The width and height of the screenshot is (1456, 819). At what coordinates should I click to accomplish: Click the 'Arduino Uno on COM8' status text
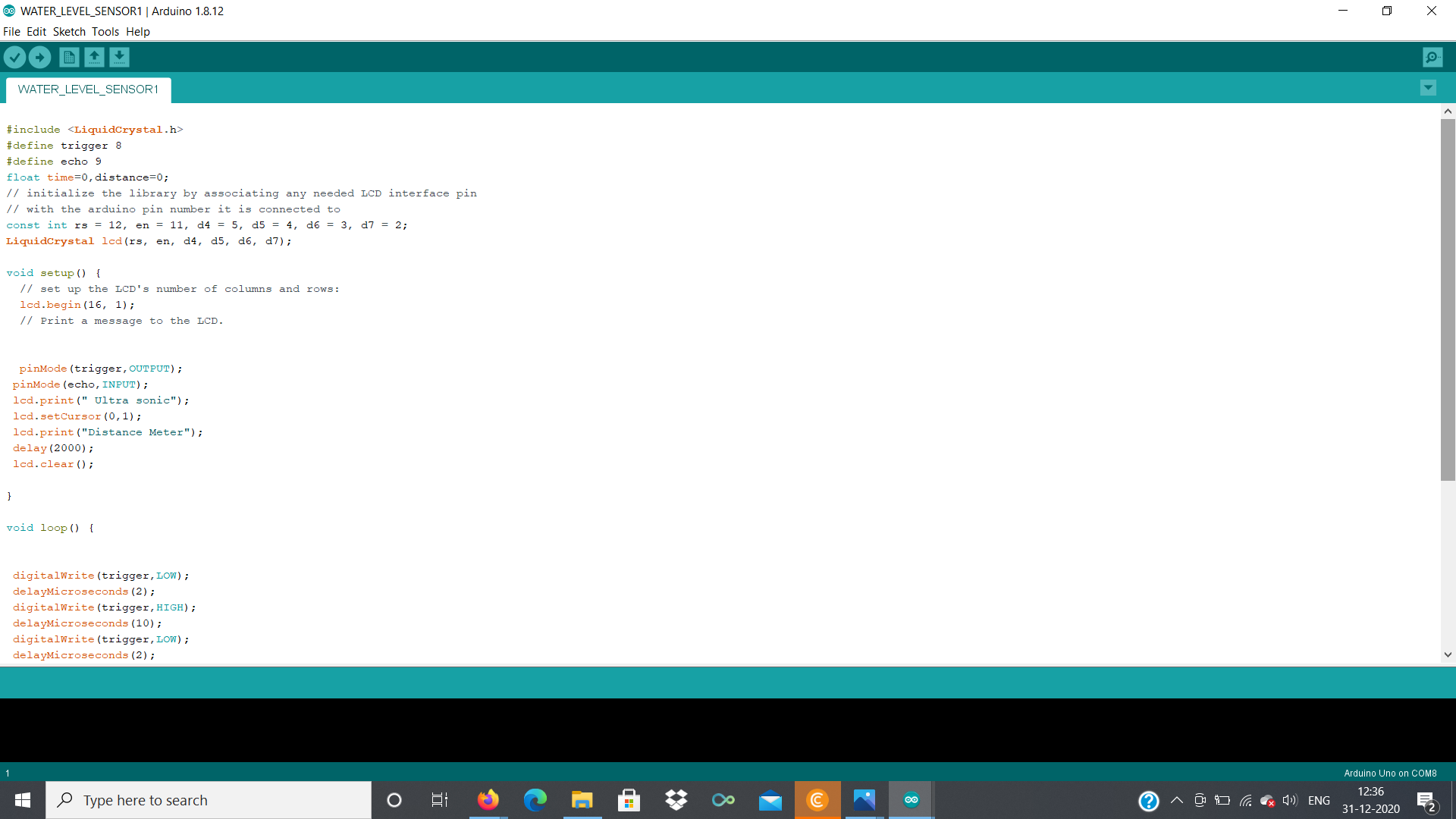click(x=1390, y=773)
